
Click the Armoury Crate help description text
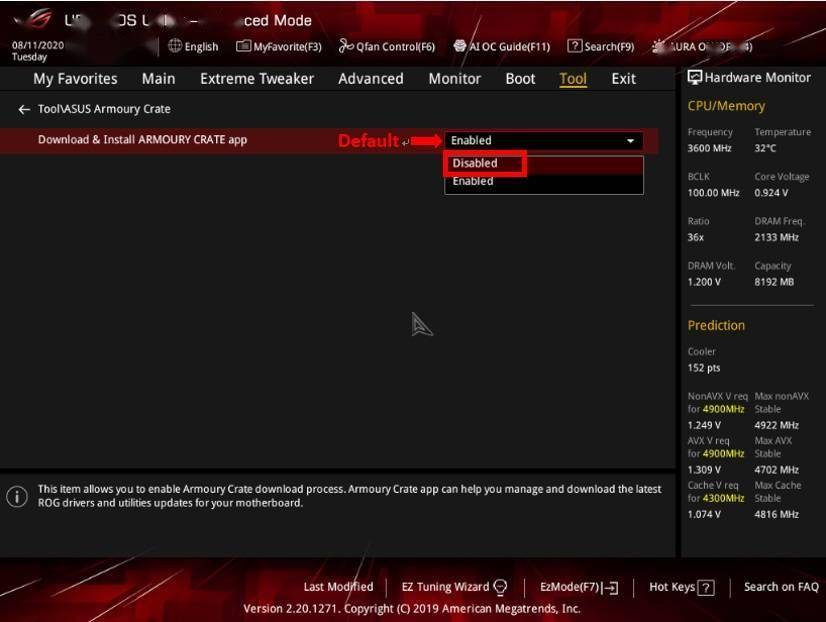point(349,496)
